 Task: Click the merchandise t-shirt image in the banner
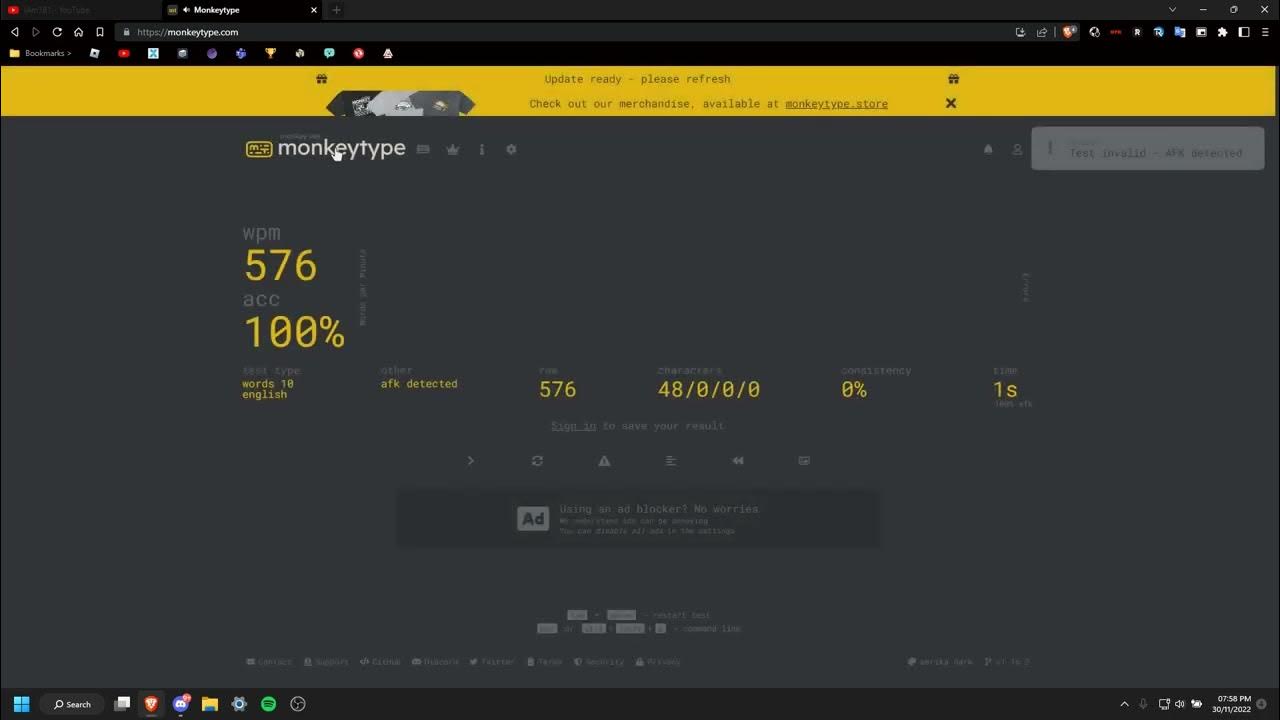pos(401,104)
